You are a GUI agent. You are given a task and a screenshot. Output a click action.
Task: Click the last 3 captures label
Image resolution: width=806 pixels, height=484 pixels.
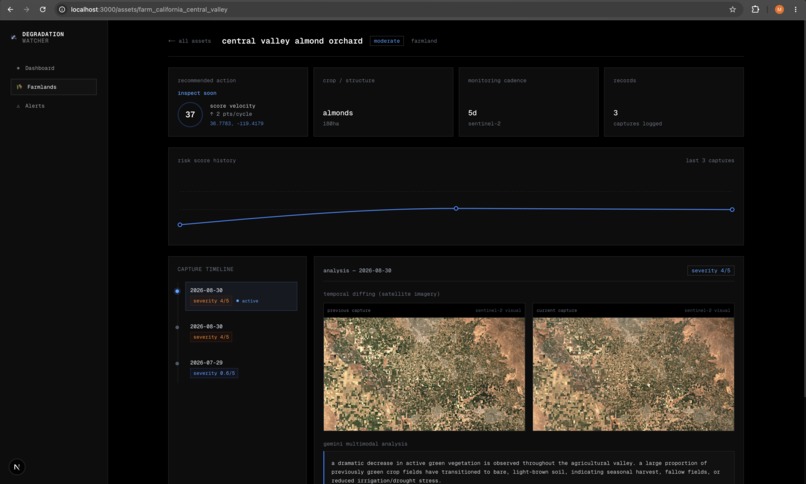(710, 160)
